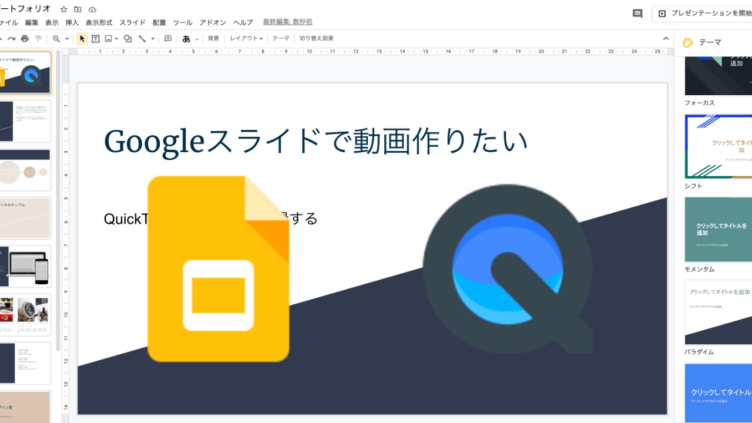Select the QuickTime logo image
The image size is (752, 423).
tap(507, 269)
